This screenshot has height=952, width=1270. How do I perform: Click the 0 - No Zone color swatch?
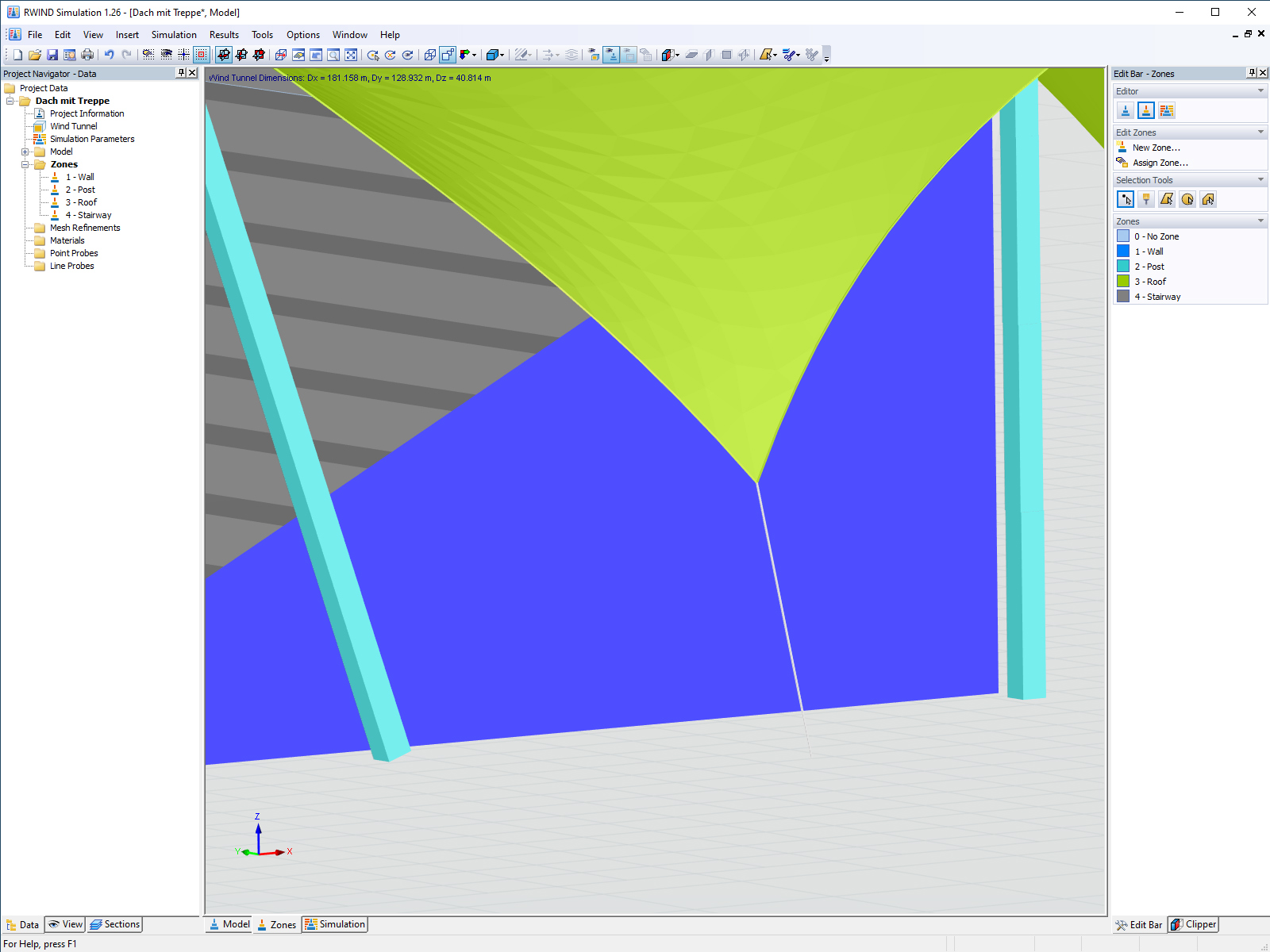tap(1123, 236)
